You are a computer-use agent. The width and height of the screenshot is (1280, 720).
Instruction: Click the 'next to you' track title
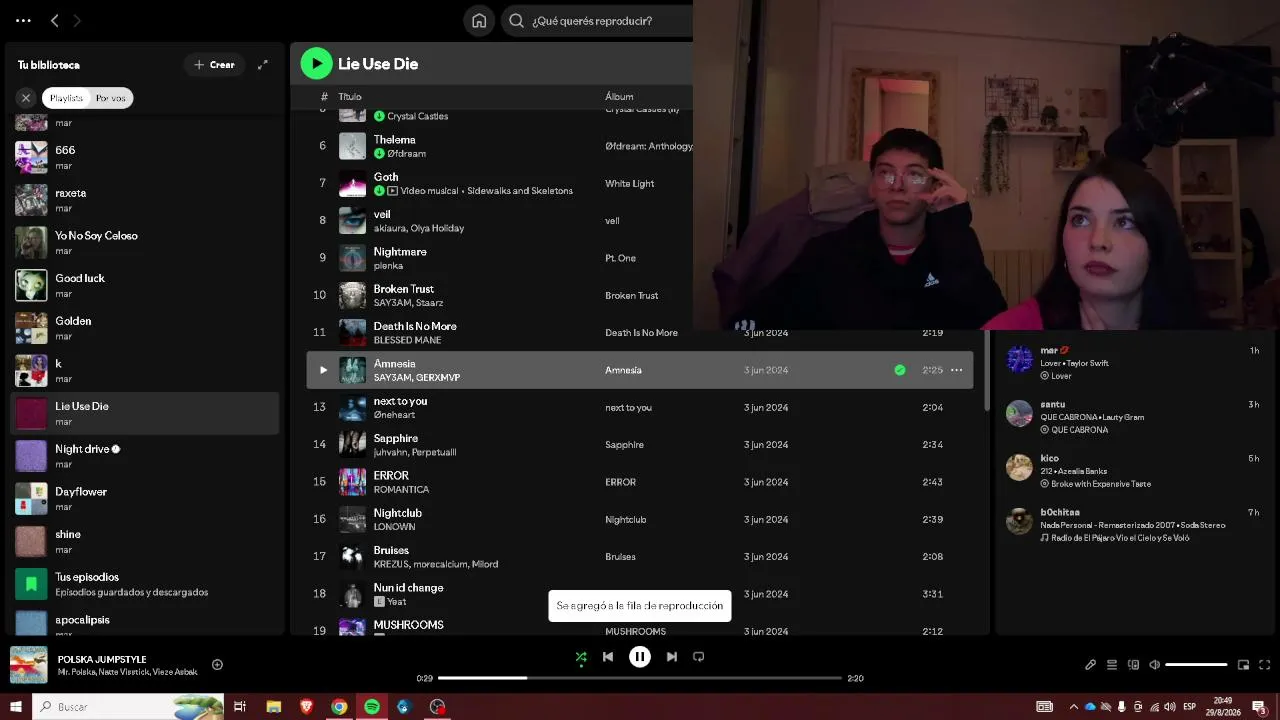tap(400, 401)
